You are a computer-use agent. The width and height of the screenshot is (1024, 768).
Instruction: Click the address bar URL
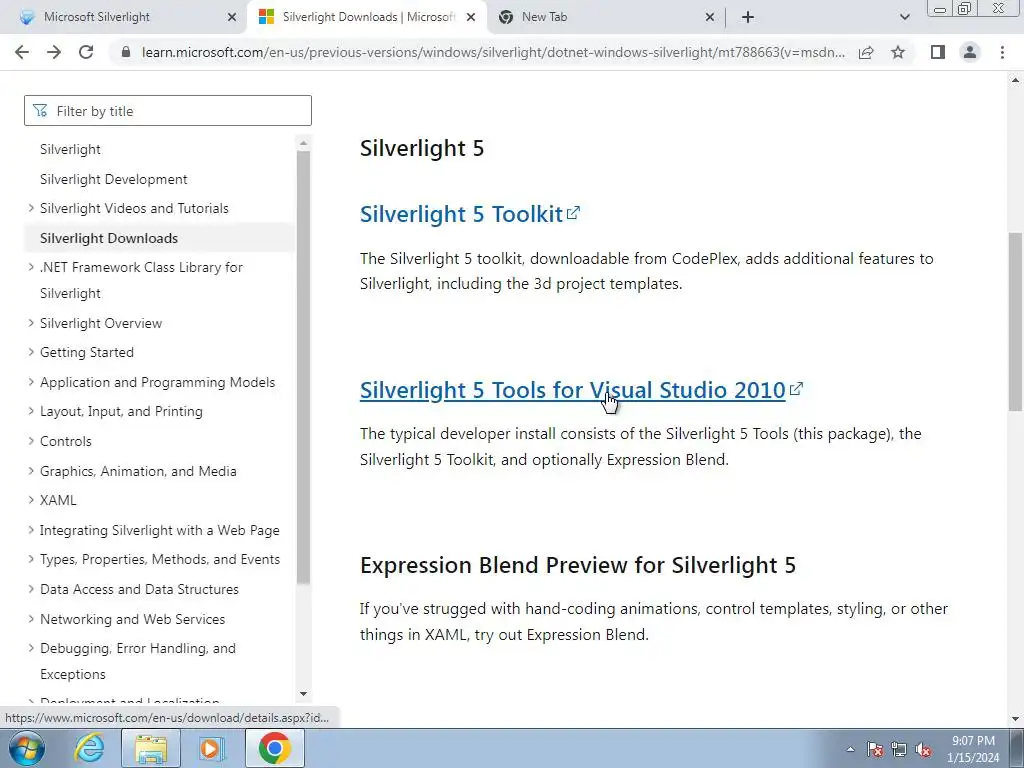(x=493, y=52)
